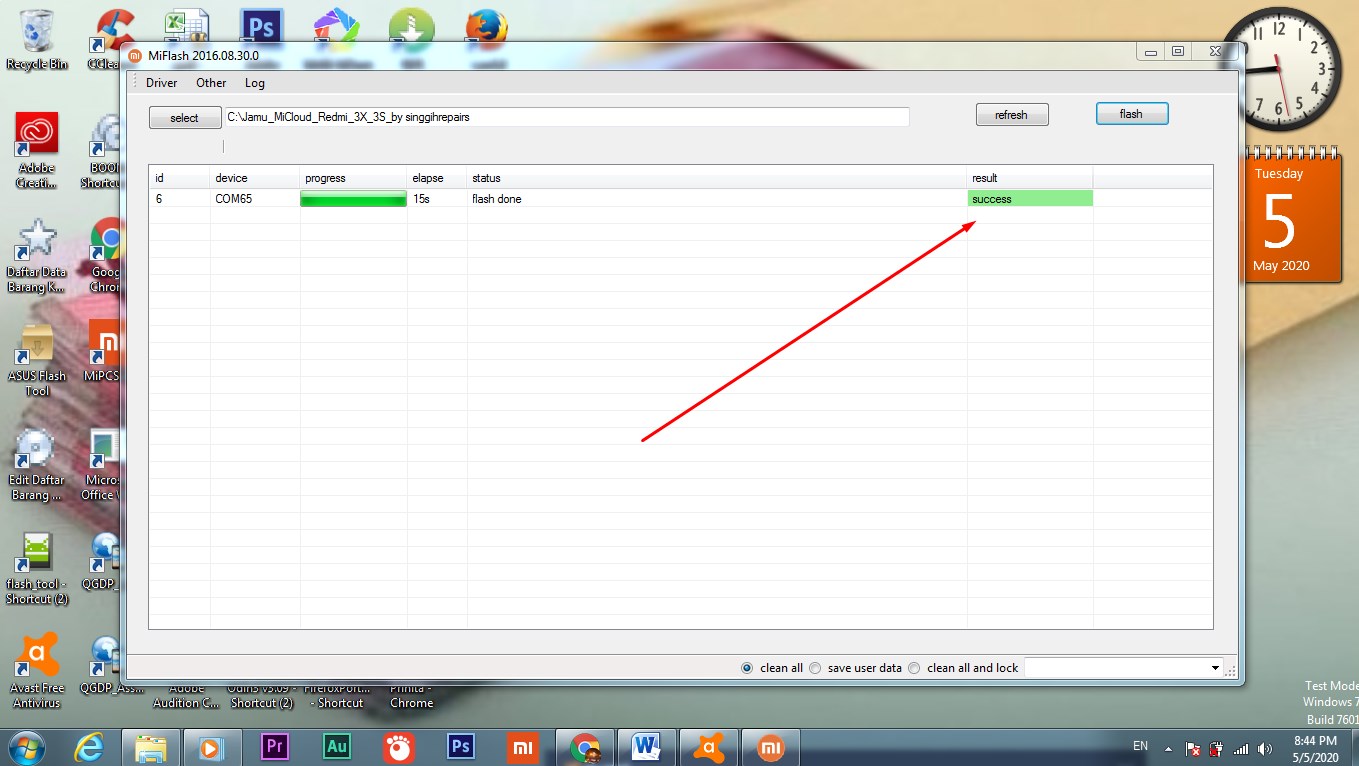Open the Action Center flag tray icon

coord(1193,748)
